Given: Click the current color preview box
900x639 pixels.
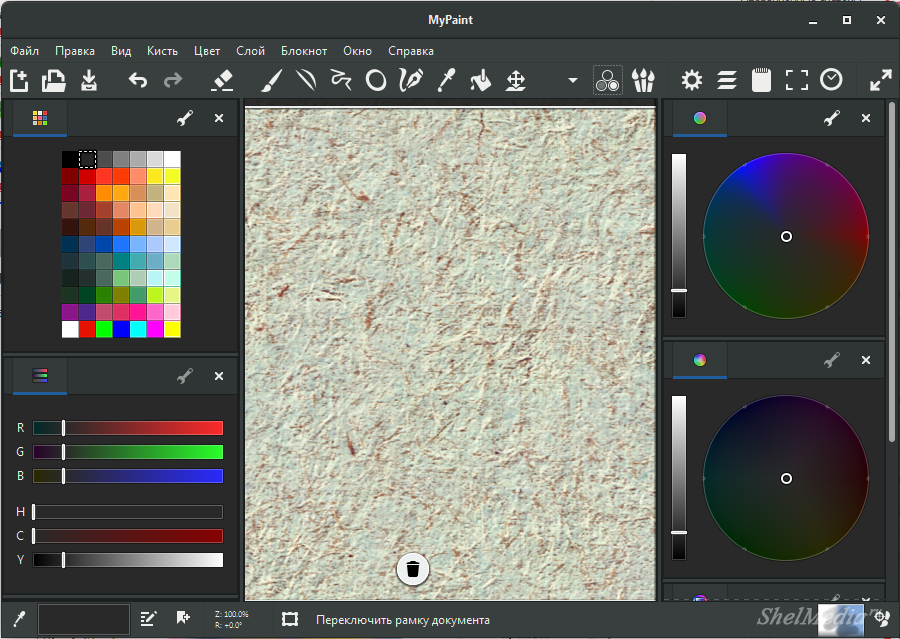Looking at the screenshot, I should [x=84, y=619].
